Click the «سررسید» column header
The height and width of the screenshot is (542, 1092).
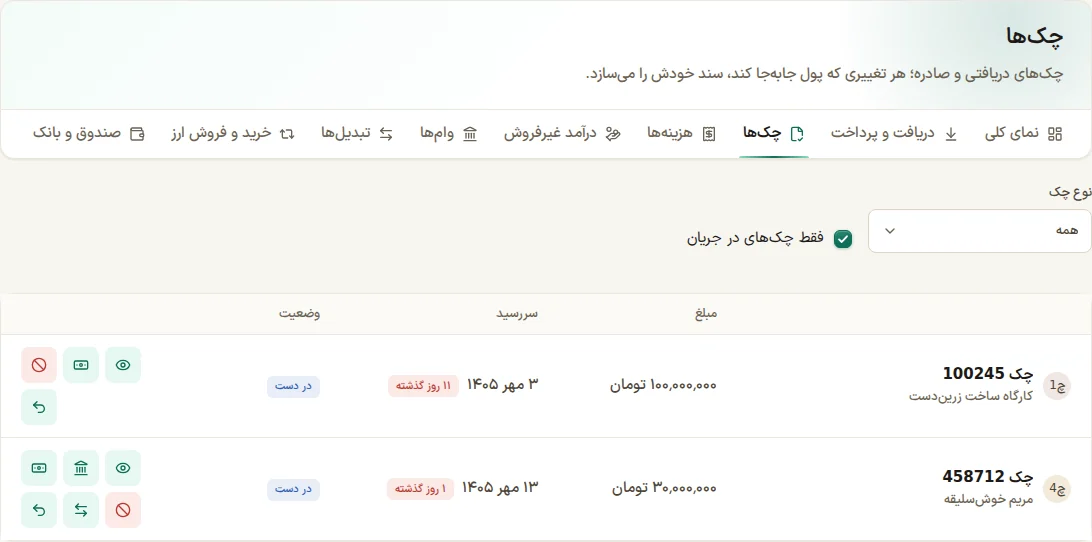517,314
